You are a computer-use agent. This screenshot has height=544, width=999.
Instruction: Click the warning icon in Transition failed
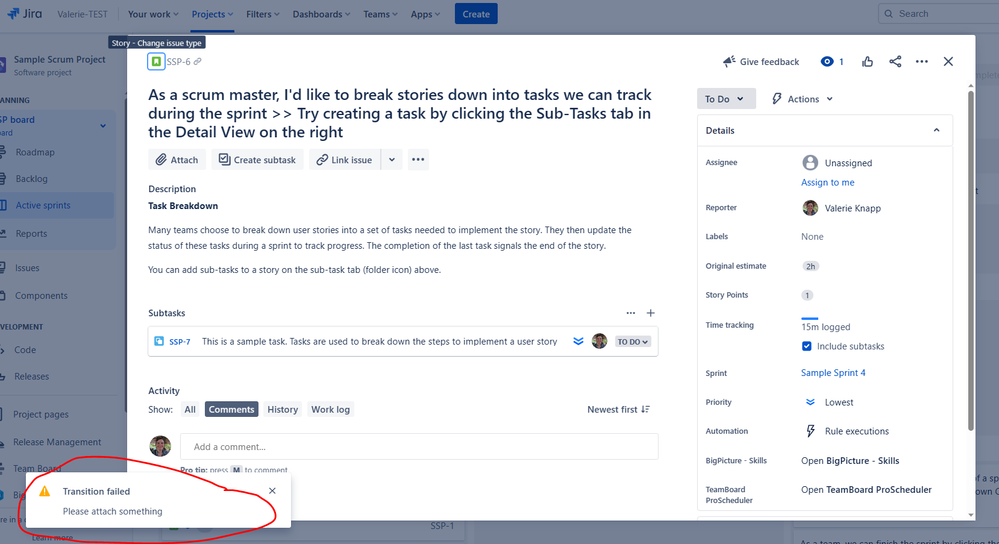(44, 491)
